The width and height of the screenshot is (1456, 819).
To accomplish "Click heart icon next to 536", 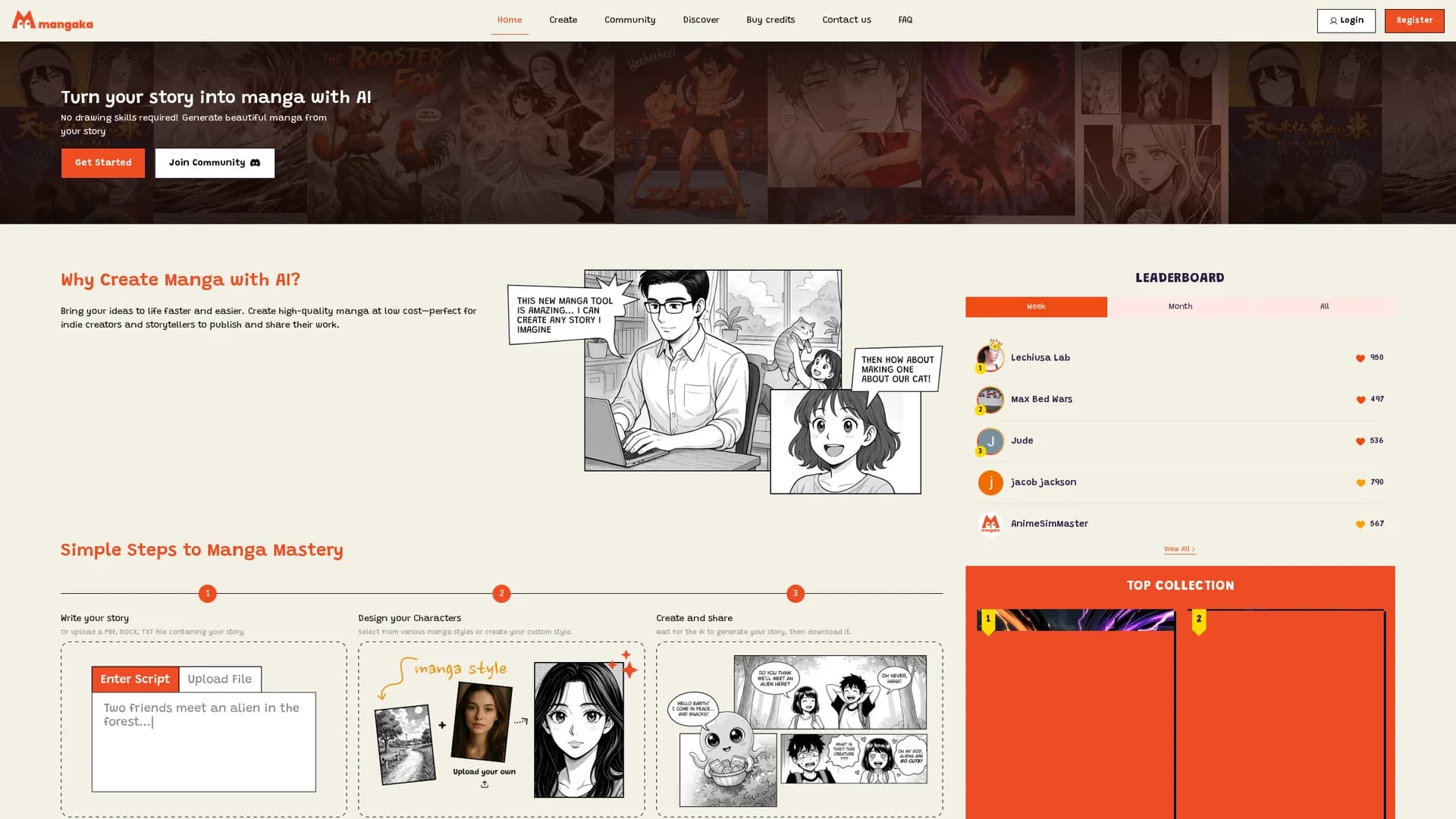I will pyautogui.click(x=1360, y=441).
